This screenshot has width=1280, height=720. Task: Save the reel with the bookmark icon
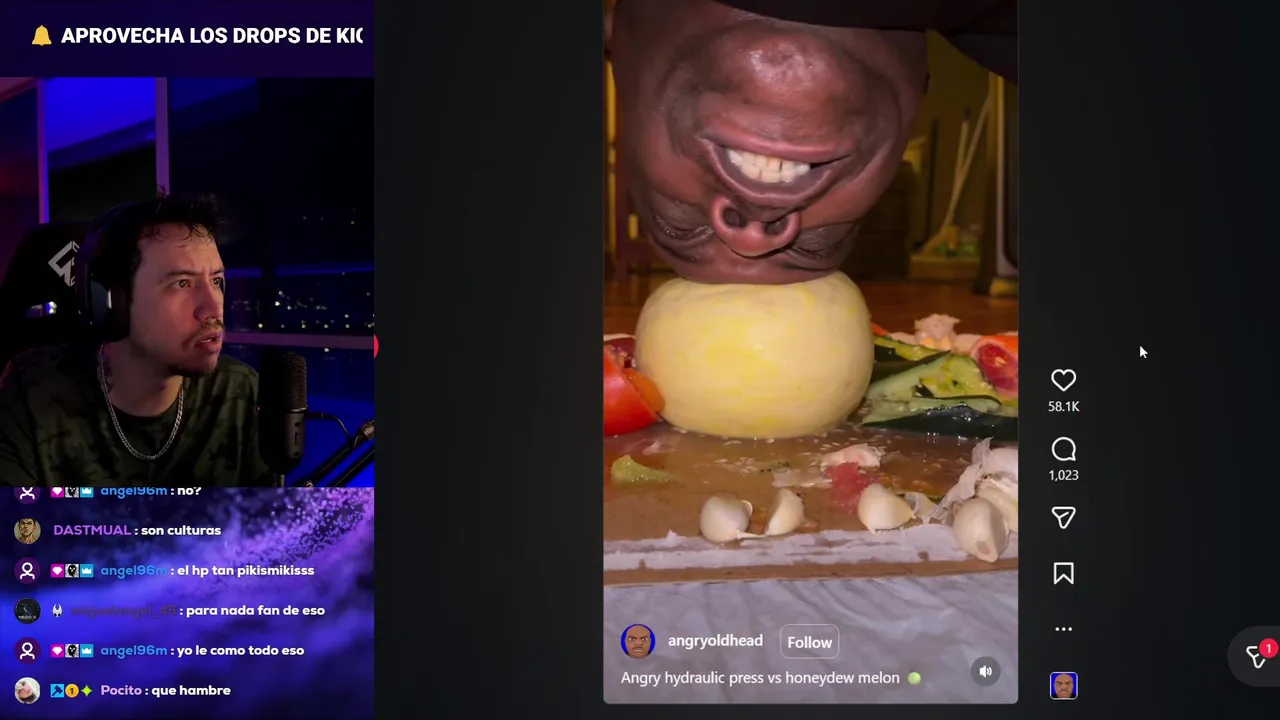click(x=1063, y=573)
